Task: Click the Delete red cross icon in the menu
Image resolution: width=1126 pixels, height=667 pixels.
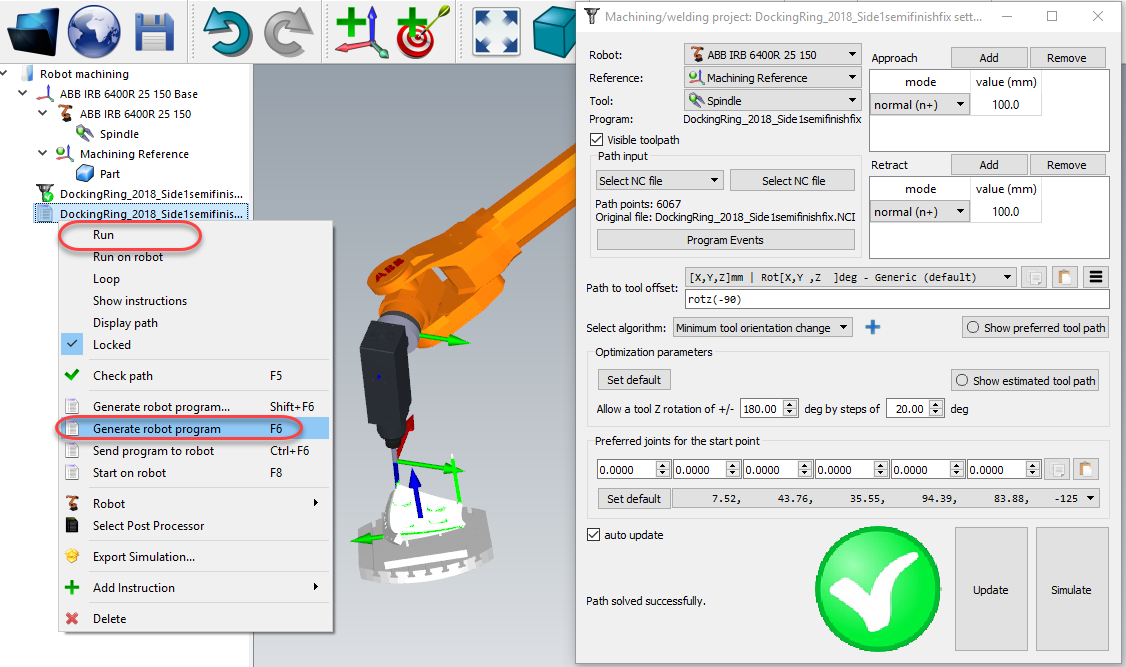Action: click(x=72, y=618)
